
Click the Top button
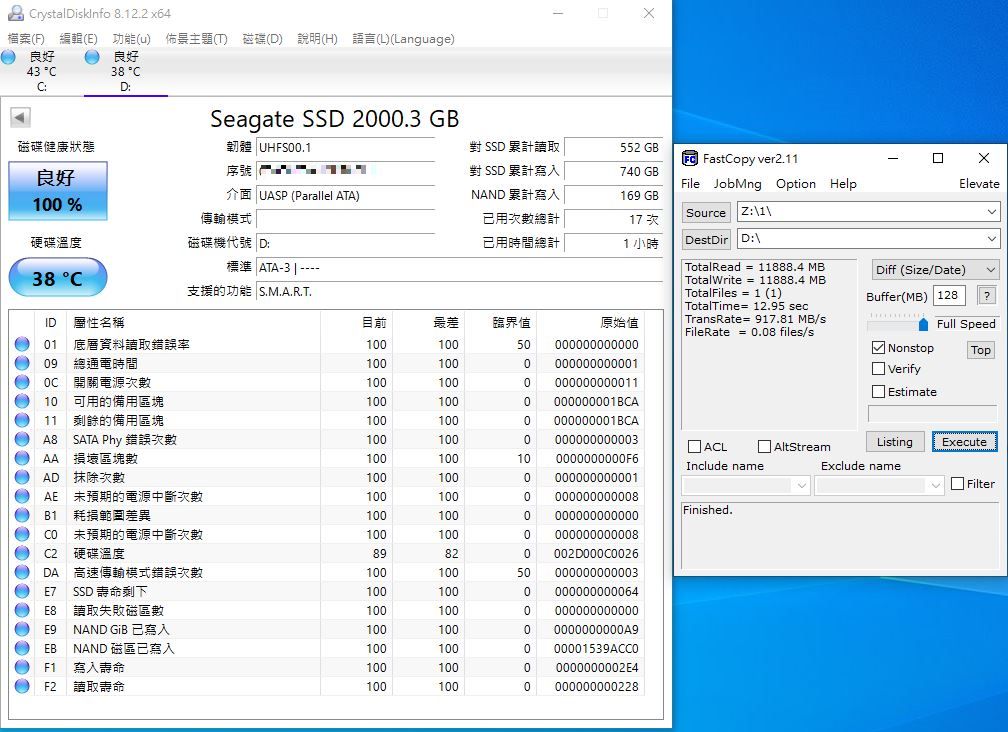[980, 350]
